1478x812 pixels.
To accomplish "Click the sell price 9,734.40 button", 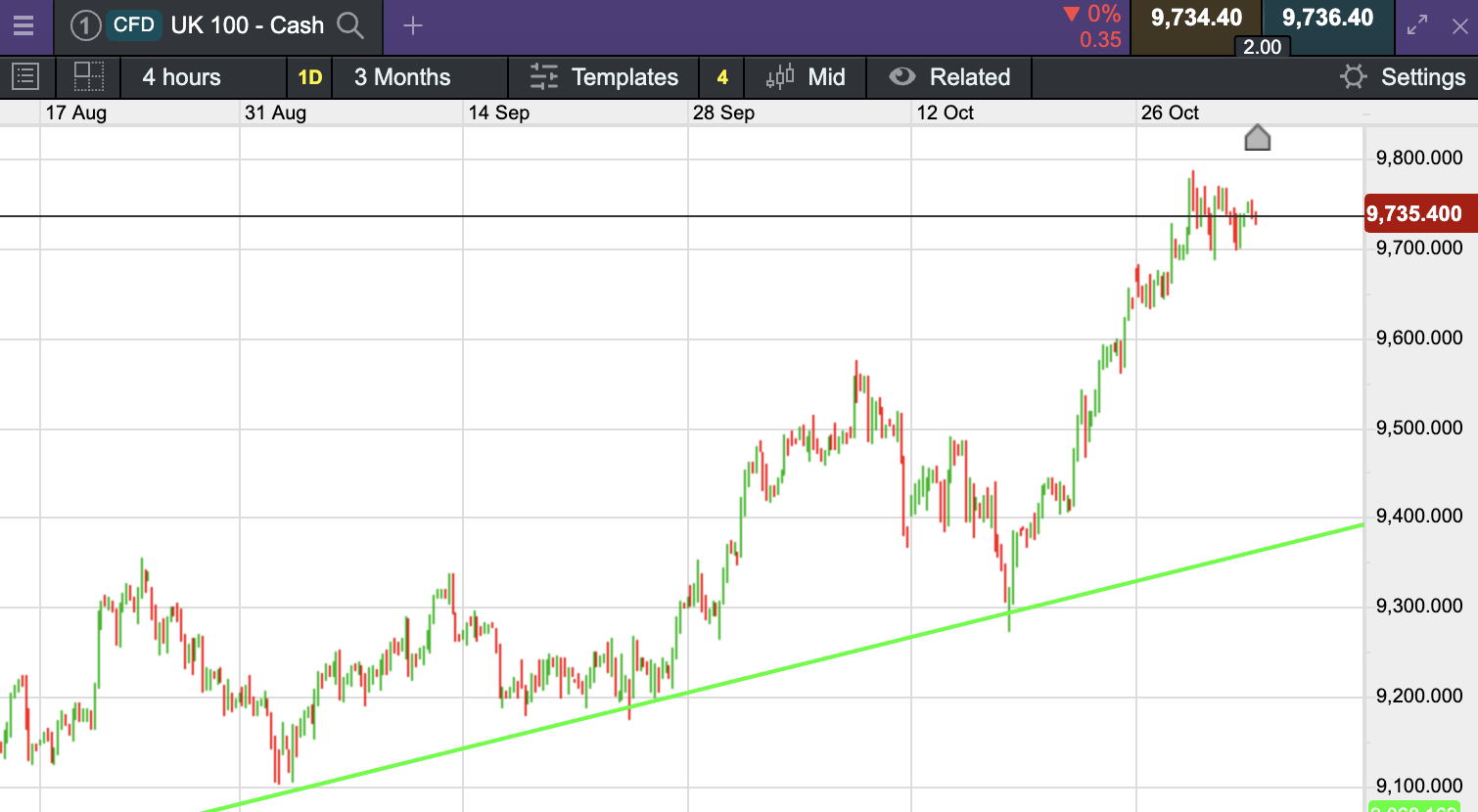I will (x=1196, y=19).
